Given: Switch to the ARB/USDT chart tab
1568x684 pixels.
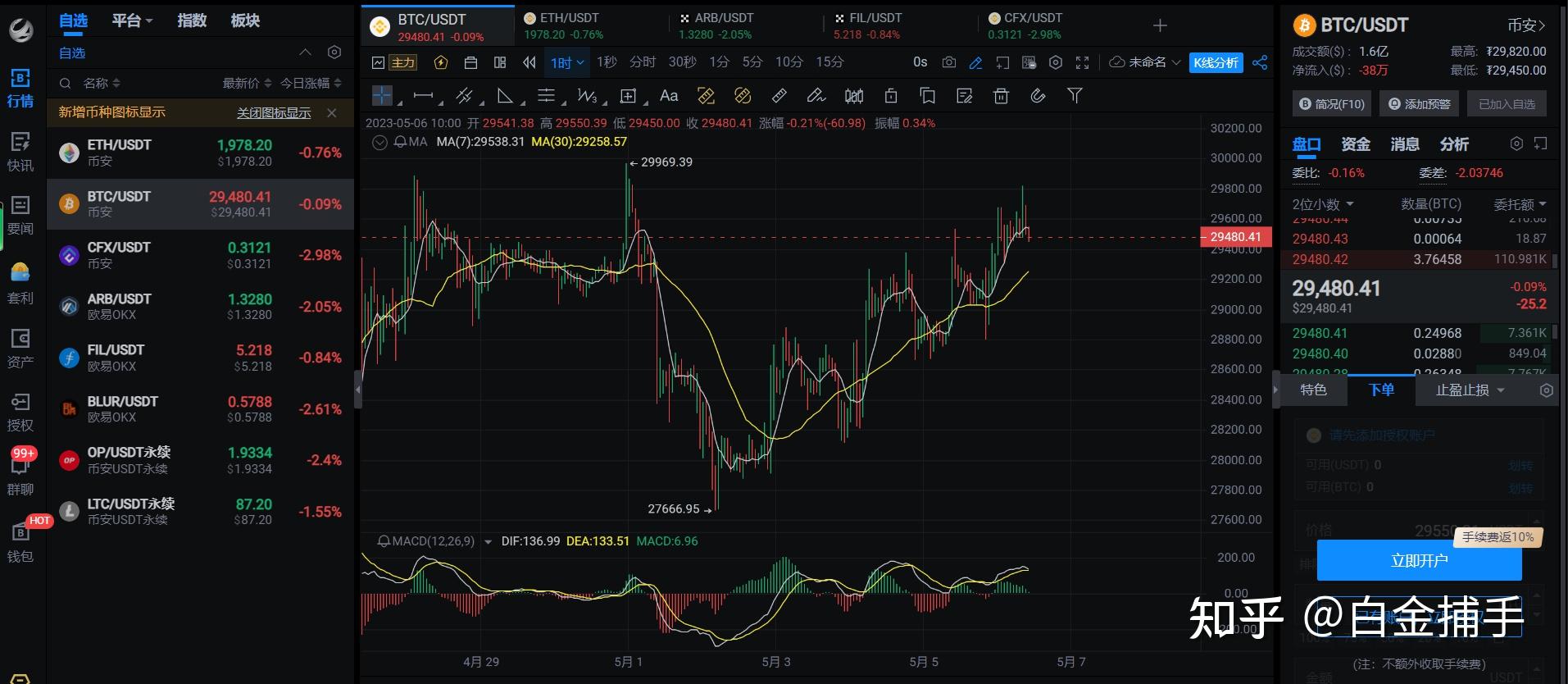Looking at the screenshot, I should coord(747,25).
